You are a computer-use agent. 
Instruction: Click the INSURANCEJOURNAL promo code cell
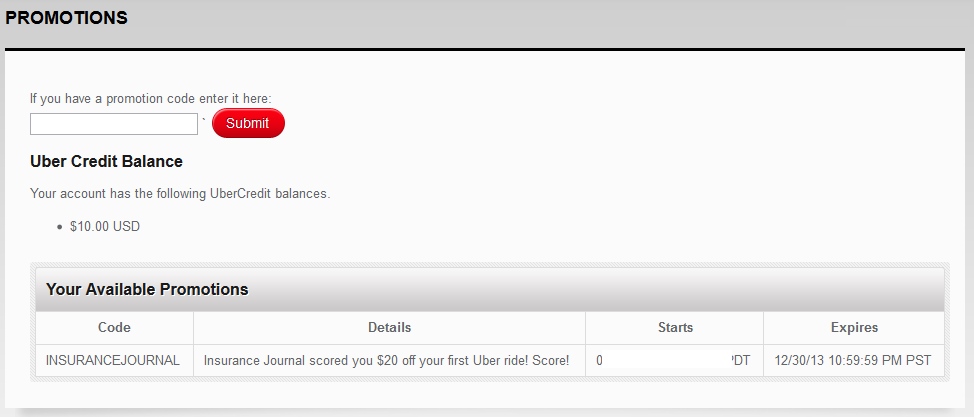pyautogui.click(x=113, y=360)
